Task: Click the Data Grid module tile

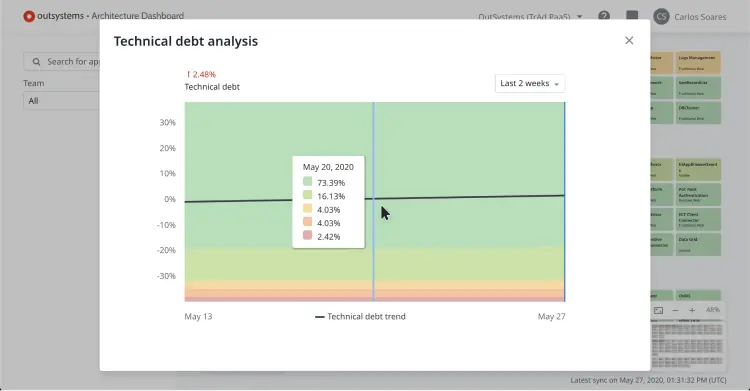Action: point(698,244)
